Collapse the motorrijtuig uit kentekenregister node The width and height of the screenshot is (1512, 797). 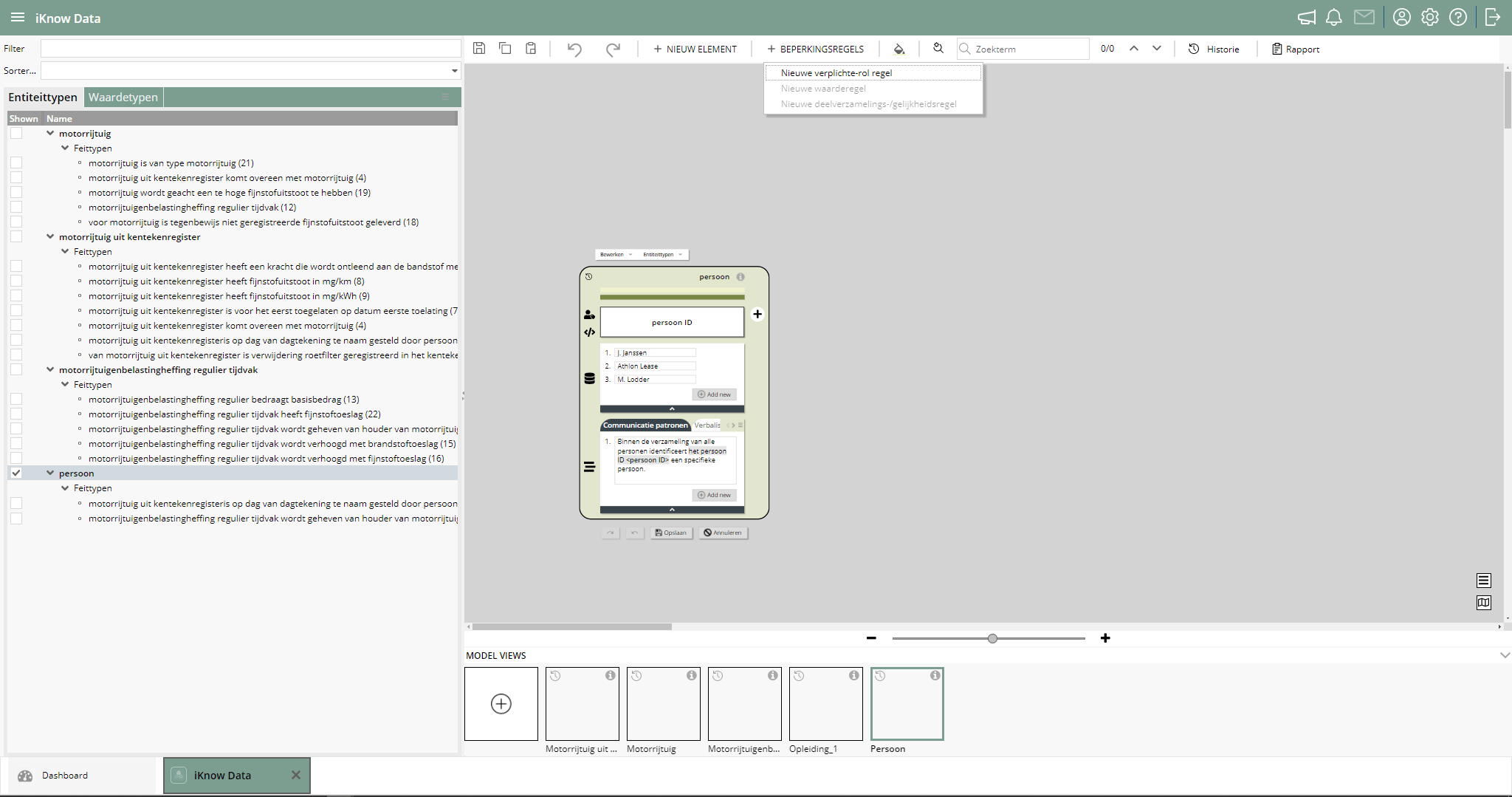pyautogui.click(x=50, y=236)
